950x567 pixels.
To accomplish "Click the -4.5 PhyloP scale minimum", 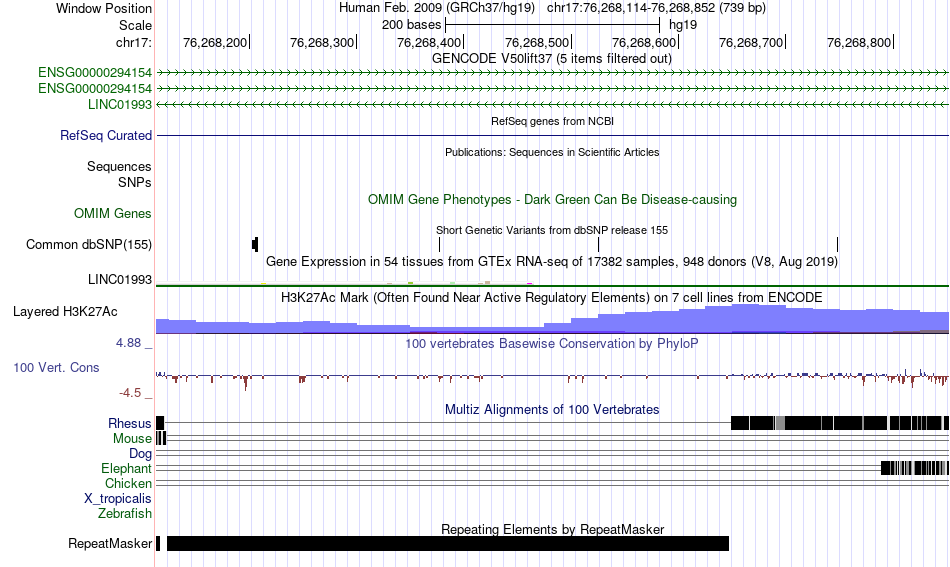I will tap(130, 393).
